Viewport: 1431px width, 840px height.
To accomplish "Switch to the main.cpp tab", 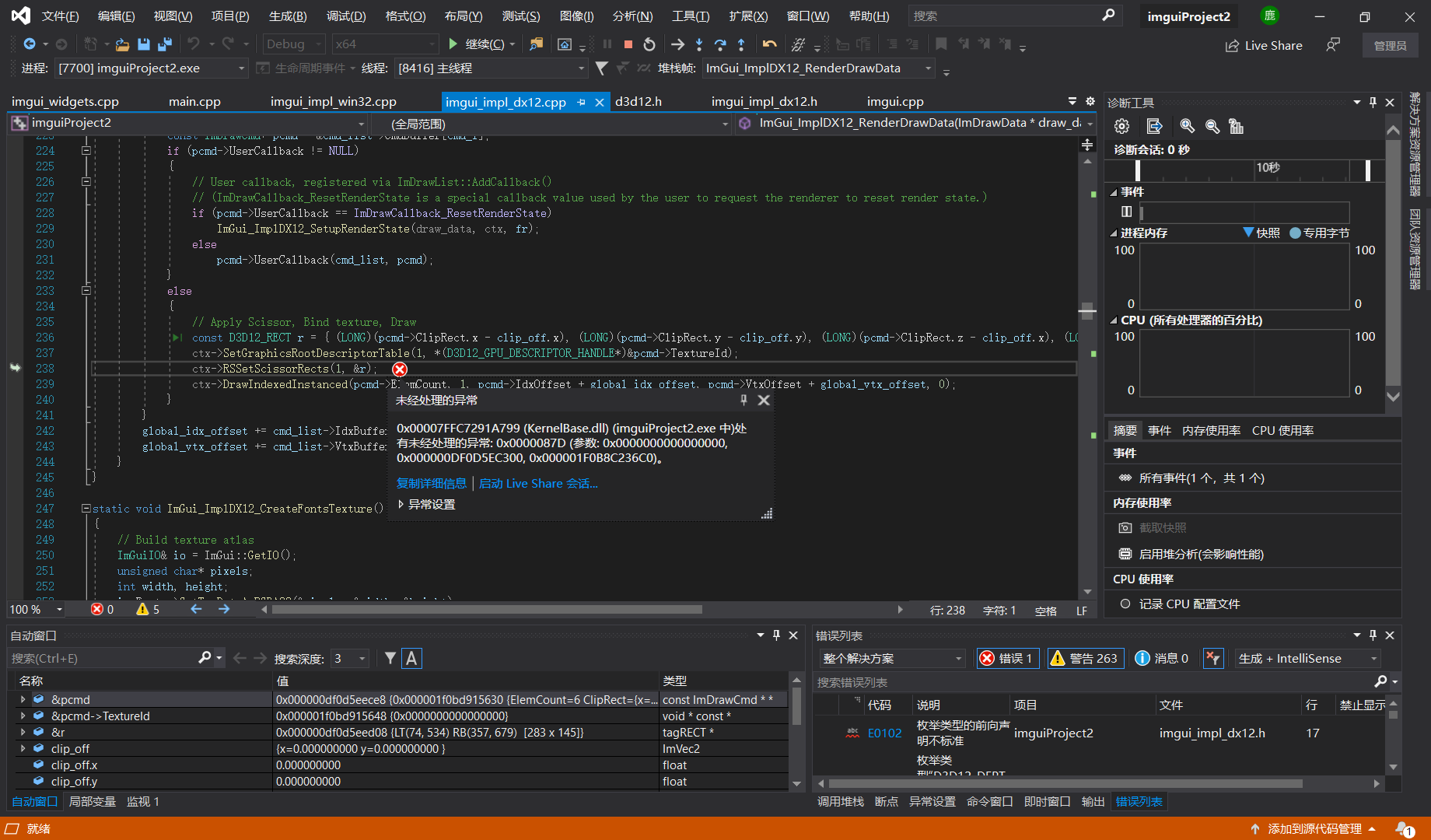I will click(x=195, y=101).
